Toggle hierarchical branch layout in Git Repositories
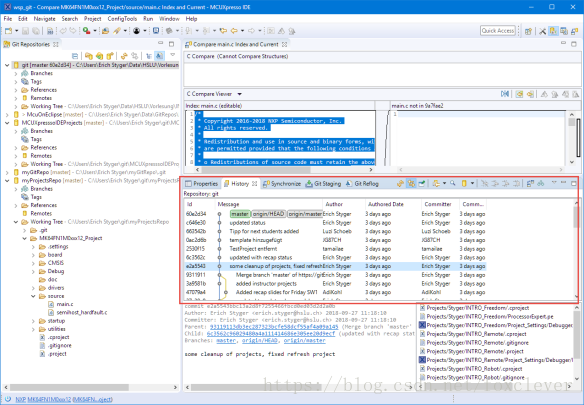The height and width of the screenshot is (405, 584). pos(149,56)
